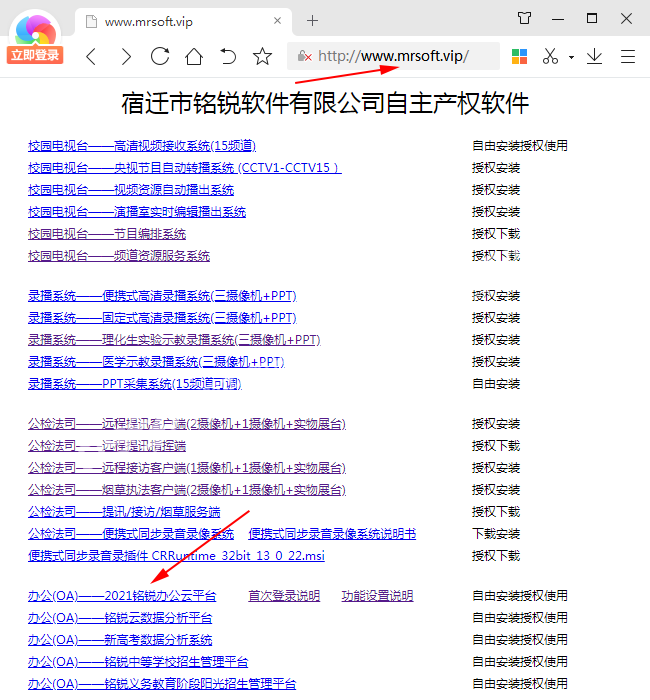Viewport: 650px width, 700px height.
Task: Open 便携式同步录音录像系统说明书 link
Action: click(x=332, y=534)
